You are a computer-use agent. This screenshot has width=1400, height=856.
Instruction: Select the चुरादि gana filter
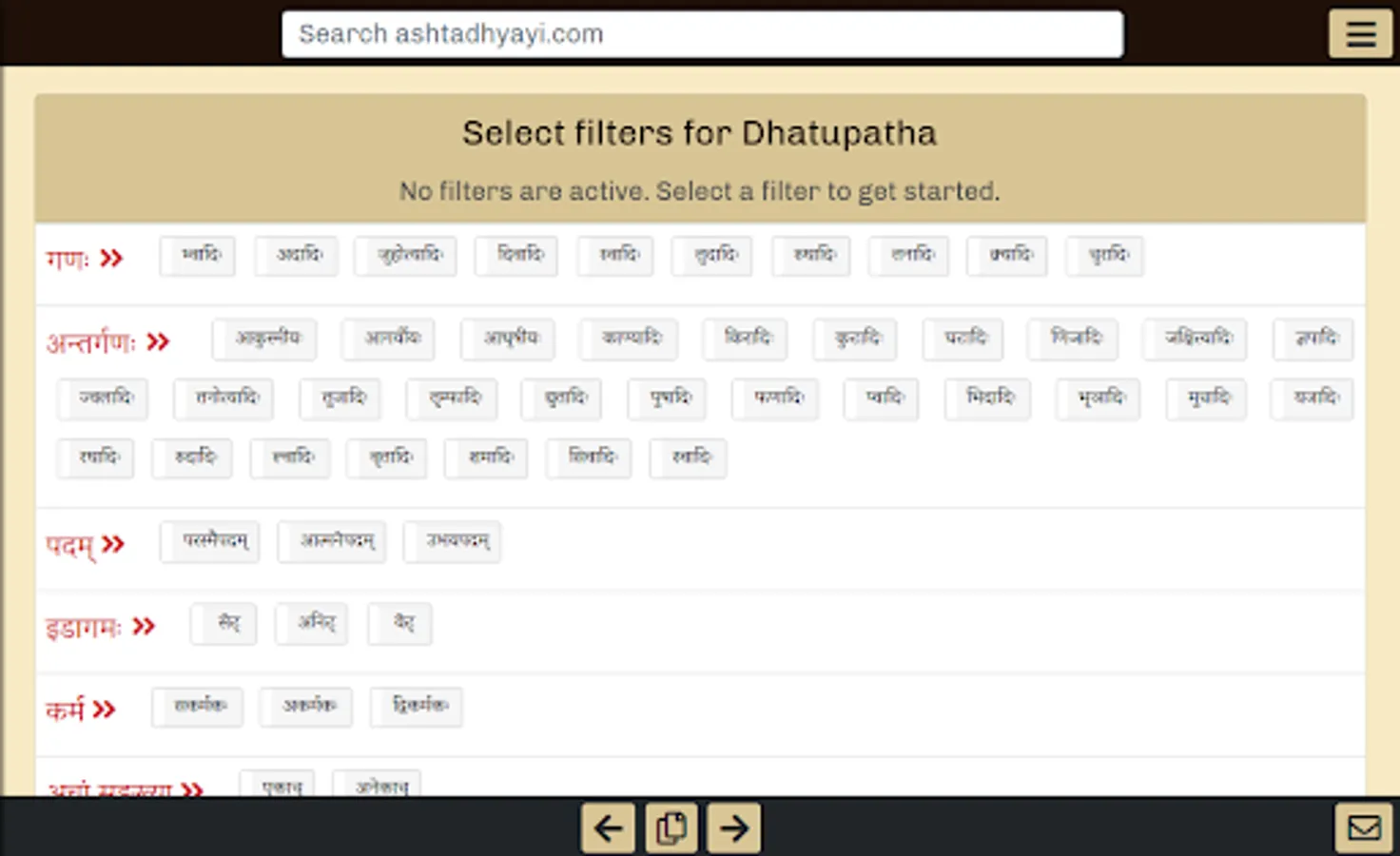(1103, 256)
